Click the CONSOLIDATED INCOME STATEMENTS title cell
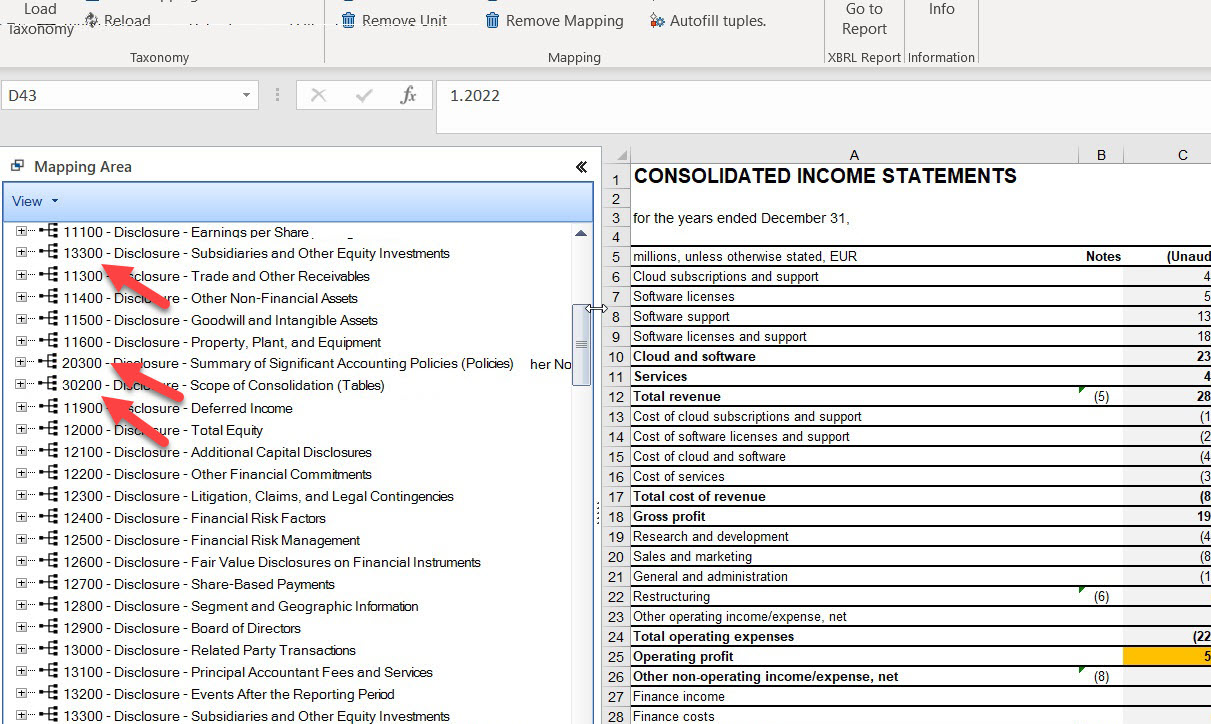The height and width of the screenshot is (724, 1211). (854, 177)
